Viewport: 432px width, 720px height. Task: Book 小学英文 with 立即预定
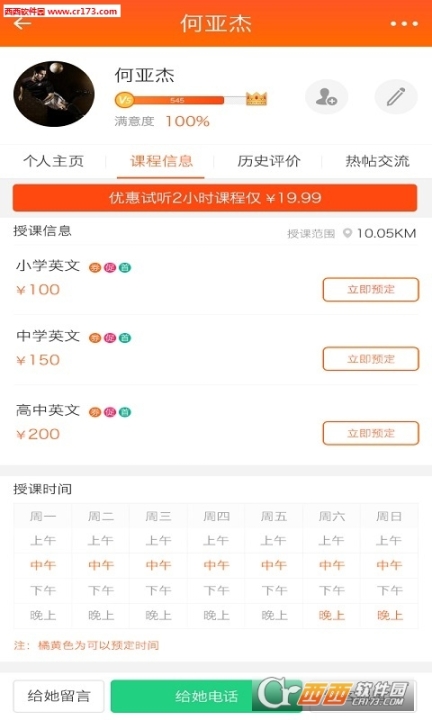click(371, 289)
